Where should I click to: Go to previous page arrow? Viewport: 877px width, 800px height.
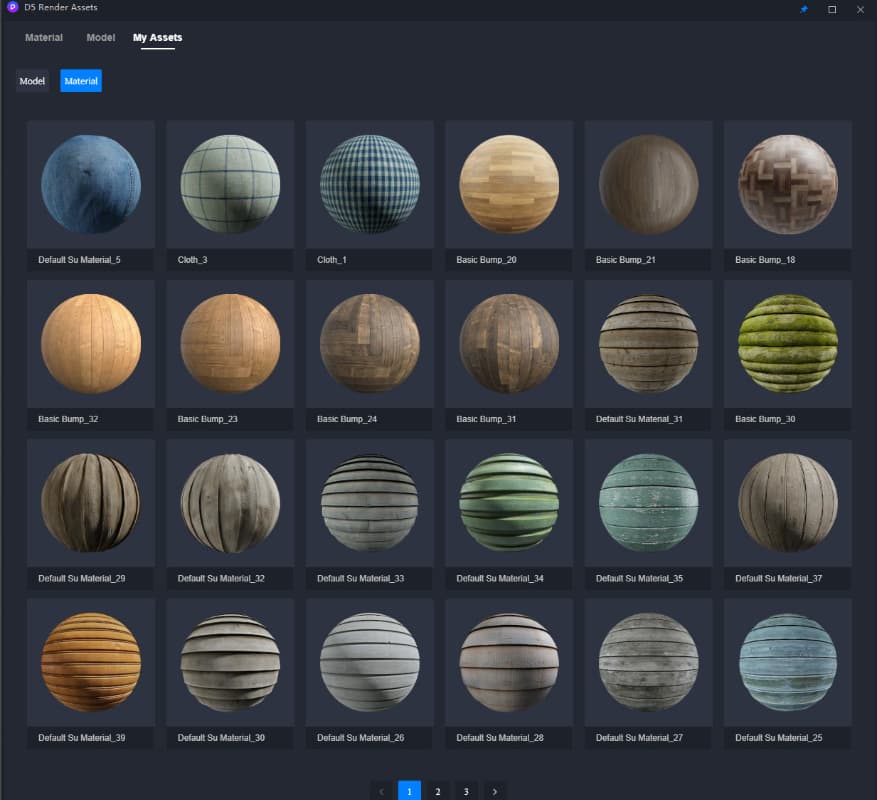click(381, 791)
